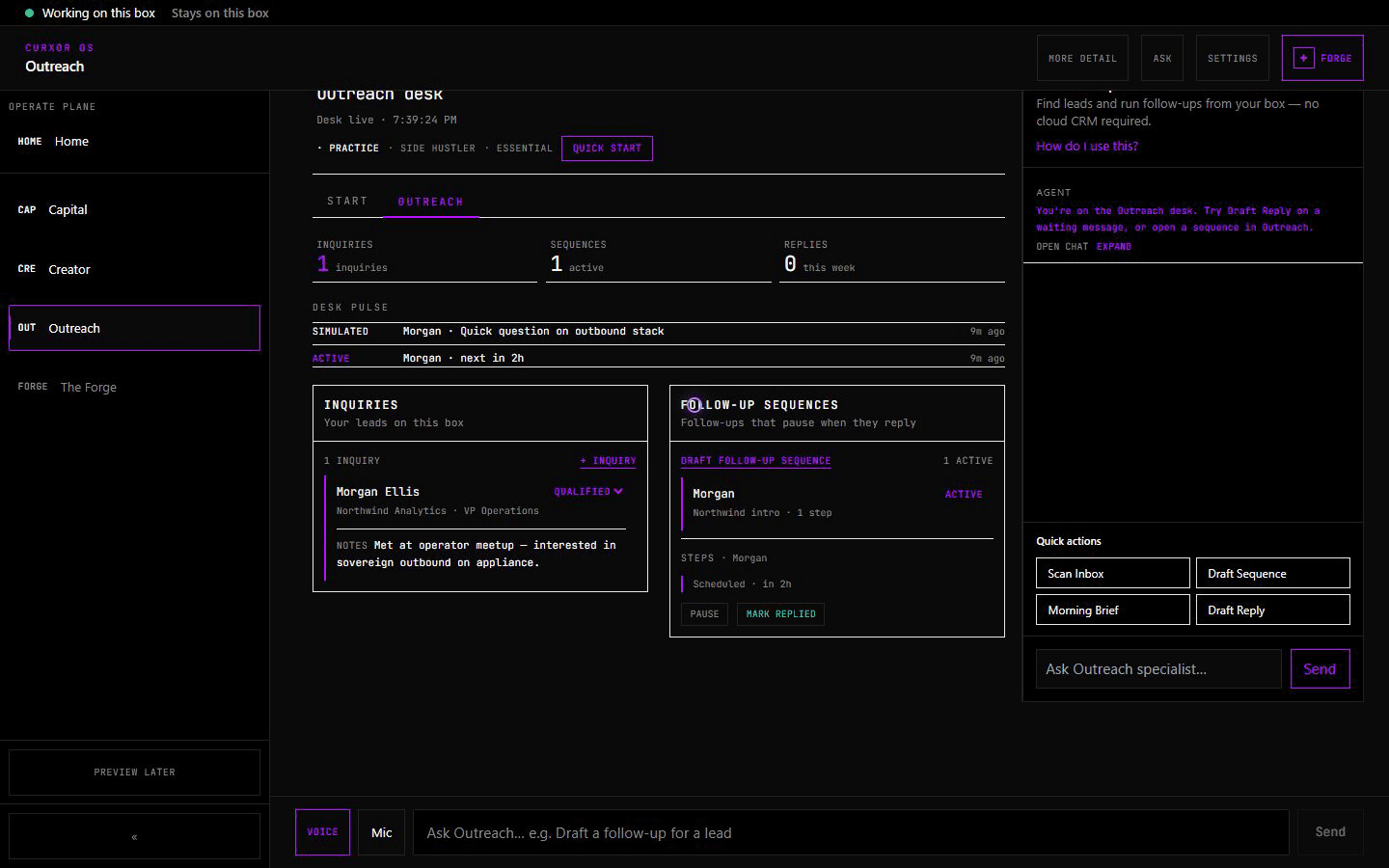Click the QUICK START button
Screen dimensions: 1389x868
pos(607,149)
